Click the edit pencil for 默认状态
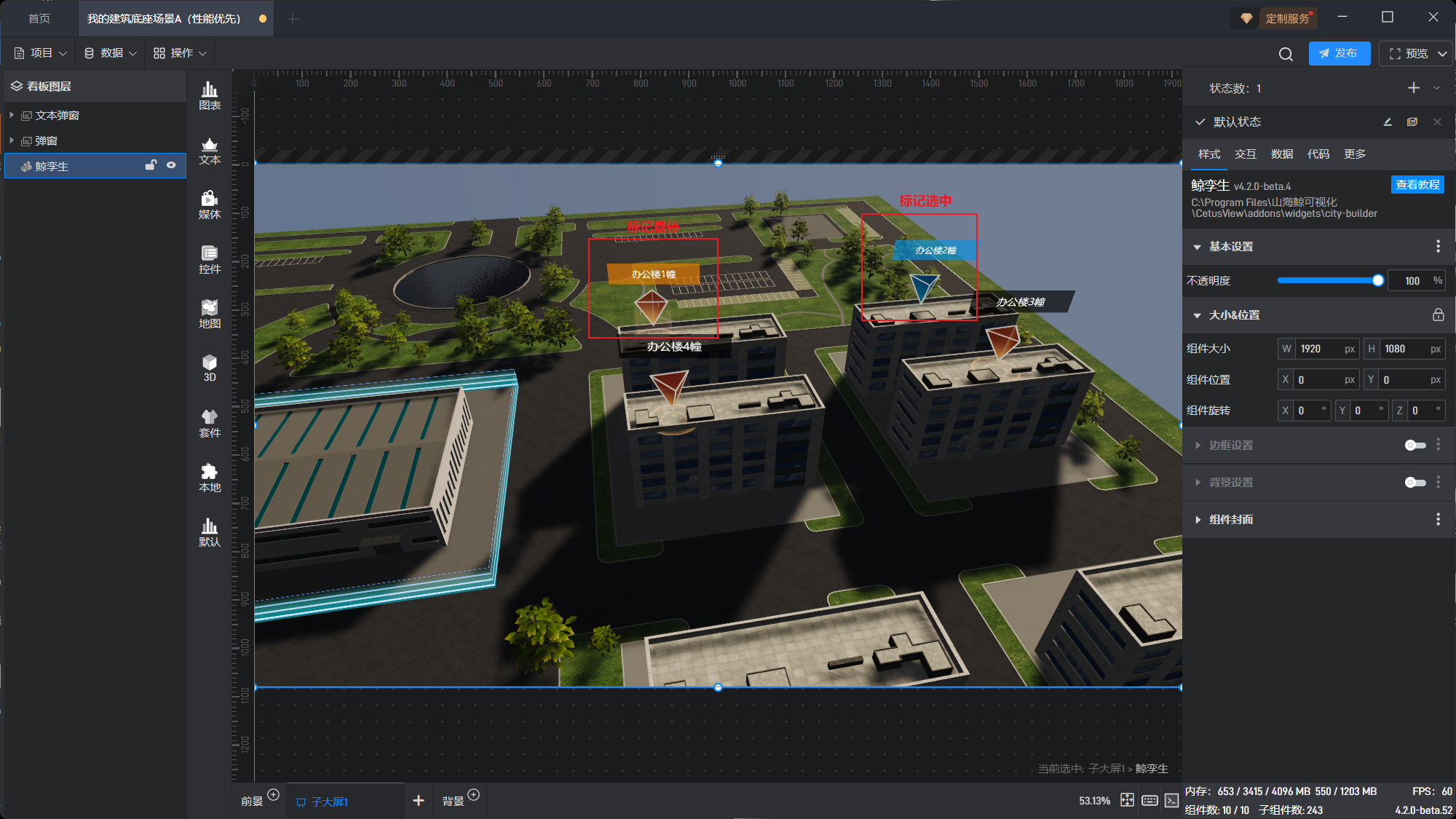This screenshot has height=819, width=1456. tap(1388, 122)
